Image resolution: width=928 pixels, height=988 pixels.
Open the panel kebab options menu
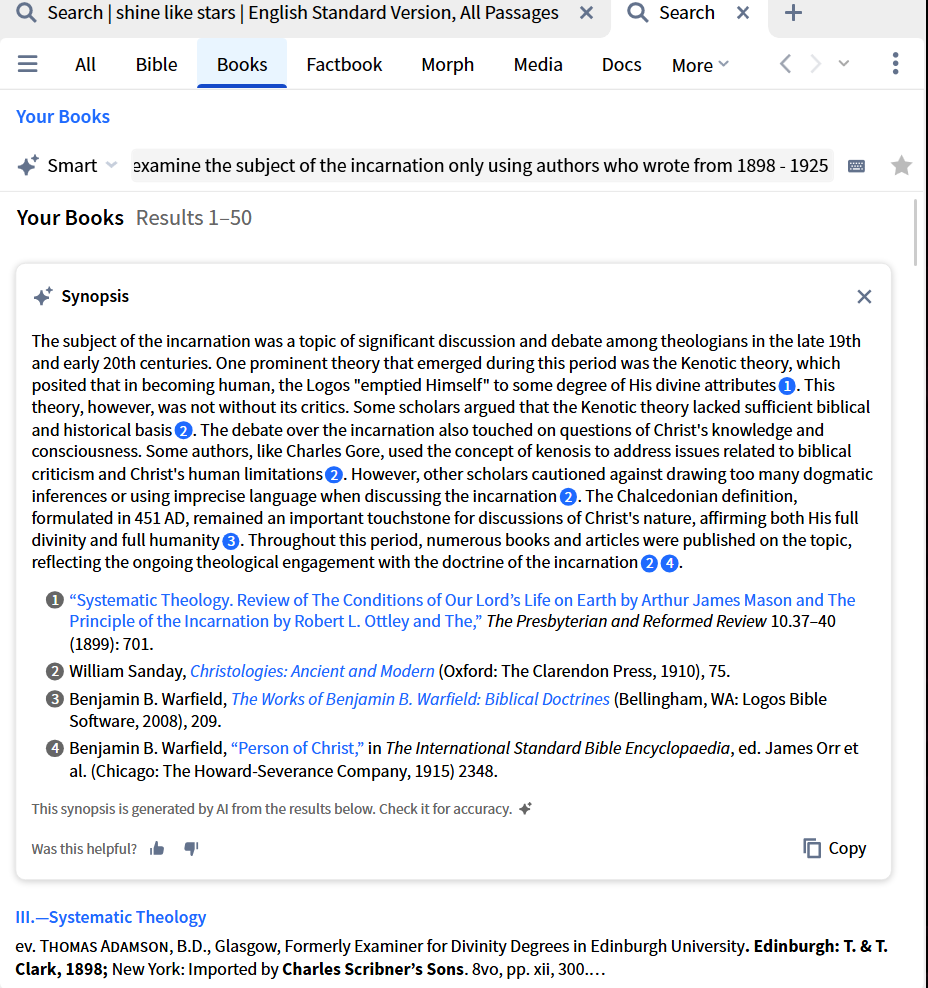tap(895, 63)
